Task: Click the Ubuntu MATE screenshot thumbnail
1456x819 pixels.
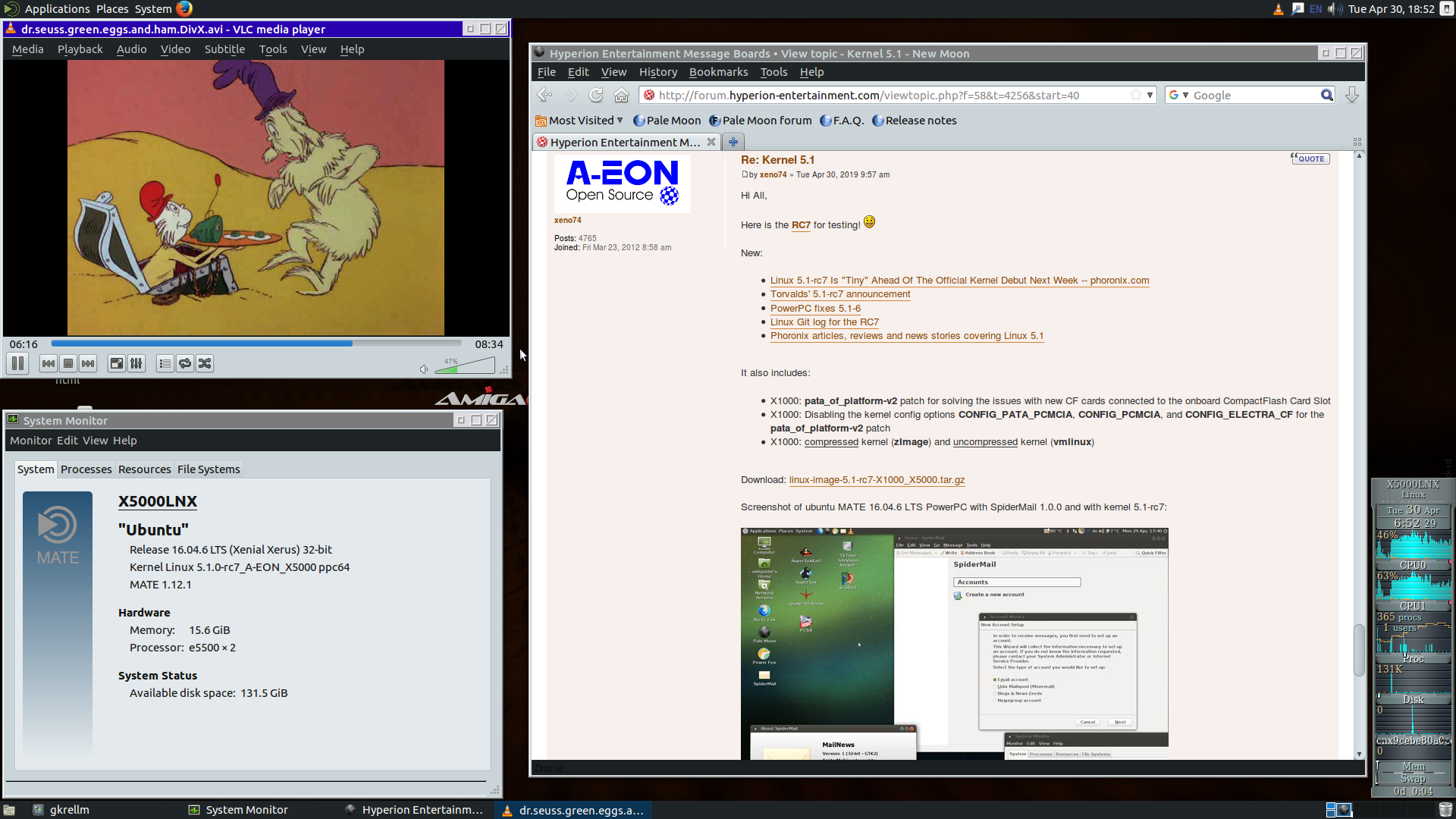Action: (x=954, y=643)
